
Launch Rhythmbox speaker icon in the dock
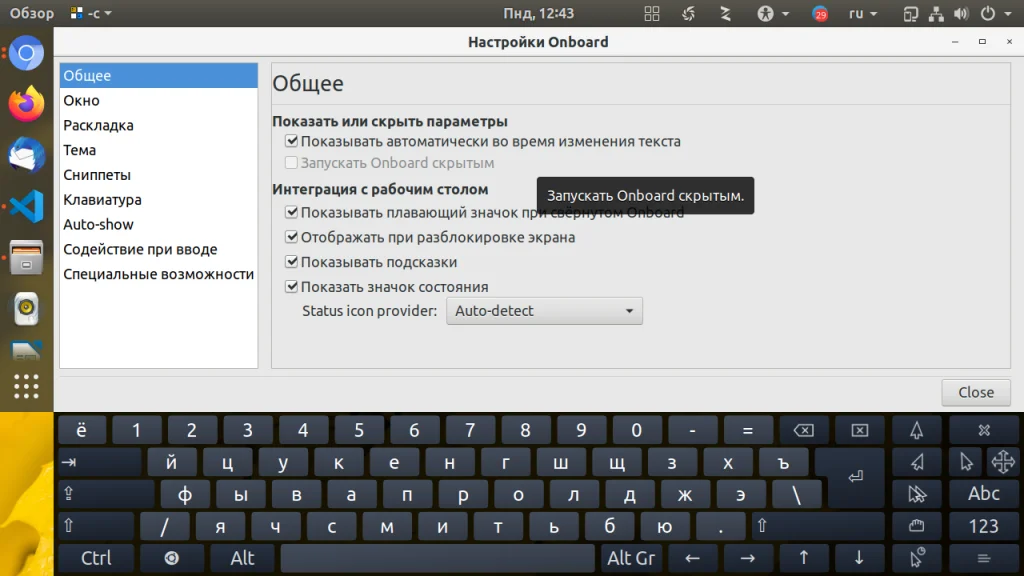(x=26, y=308)
